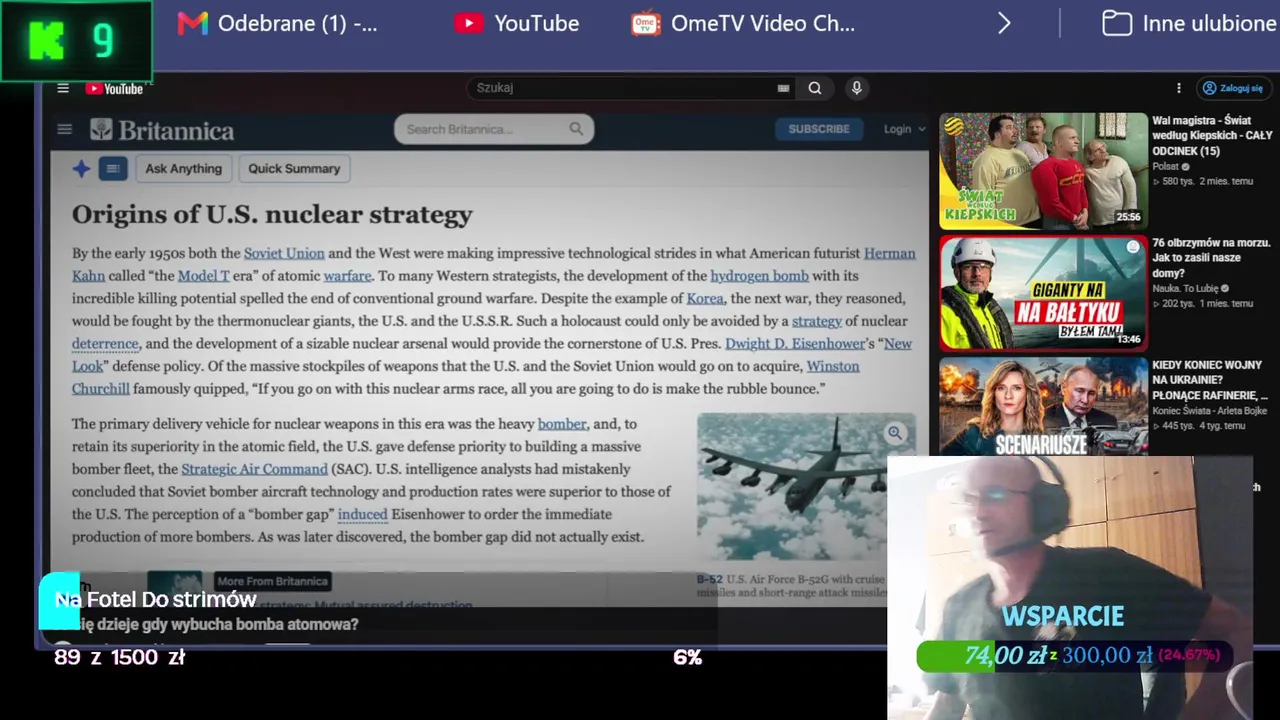
Task: Open the hydrogen bomb link
Action: point(759,276)
